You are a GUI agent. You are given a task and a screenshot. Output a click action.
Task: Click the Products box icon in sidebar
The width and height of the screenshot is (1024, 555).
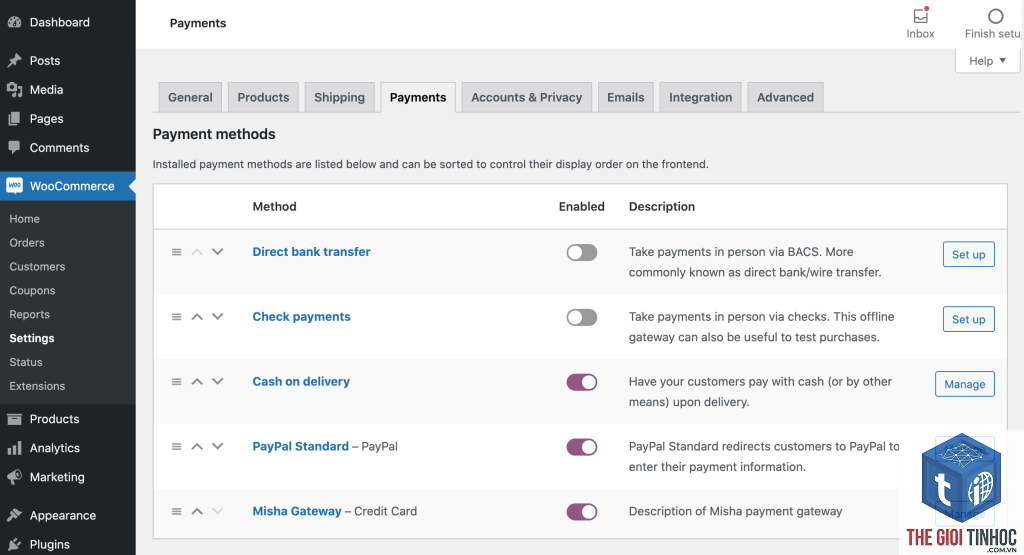point(14,419)
